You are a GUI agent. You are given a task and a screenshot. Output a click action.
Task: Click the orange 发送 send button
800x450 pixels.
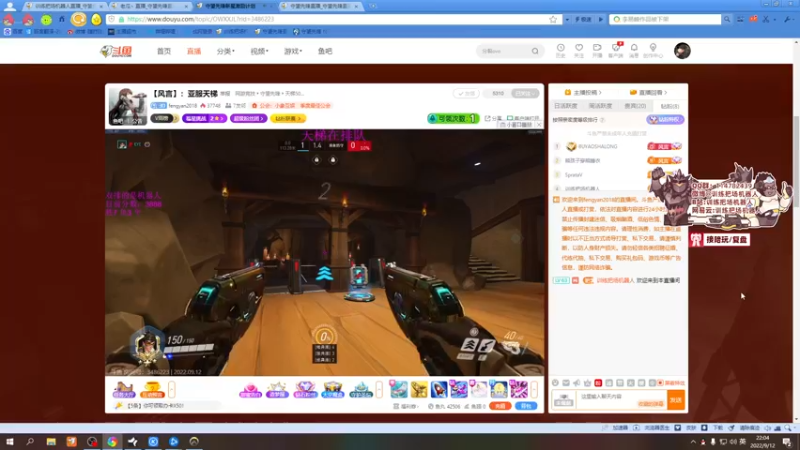(676, 400)
